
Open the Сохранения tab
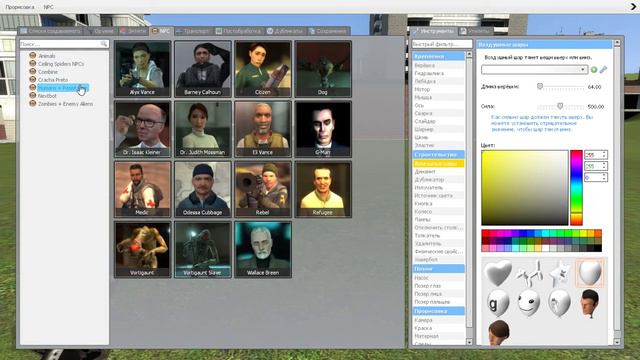coord(328,31)
